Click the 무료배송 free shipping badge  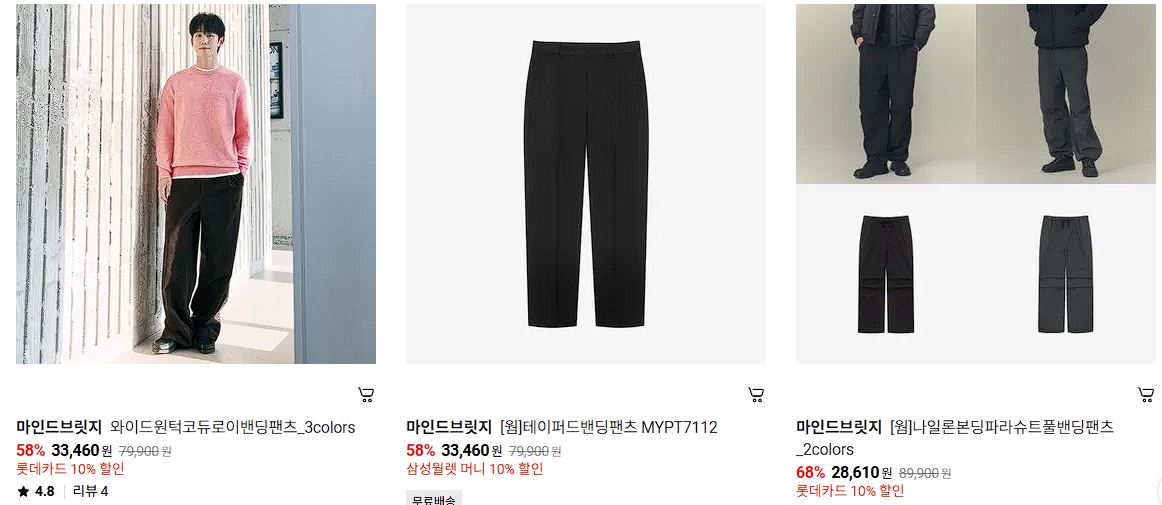click(x=434, y=499)
